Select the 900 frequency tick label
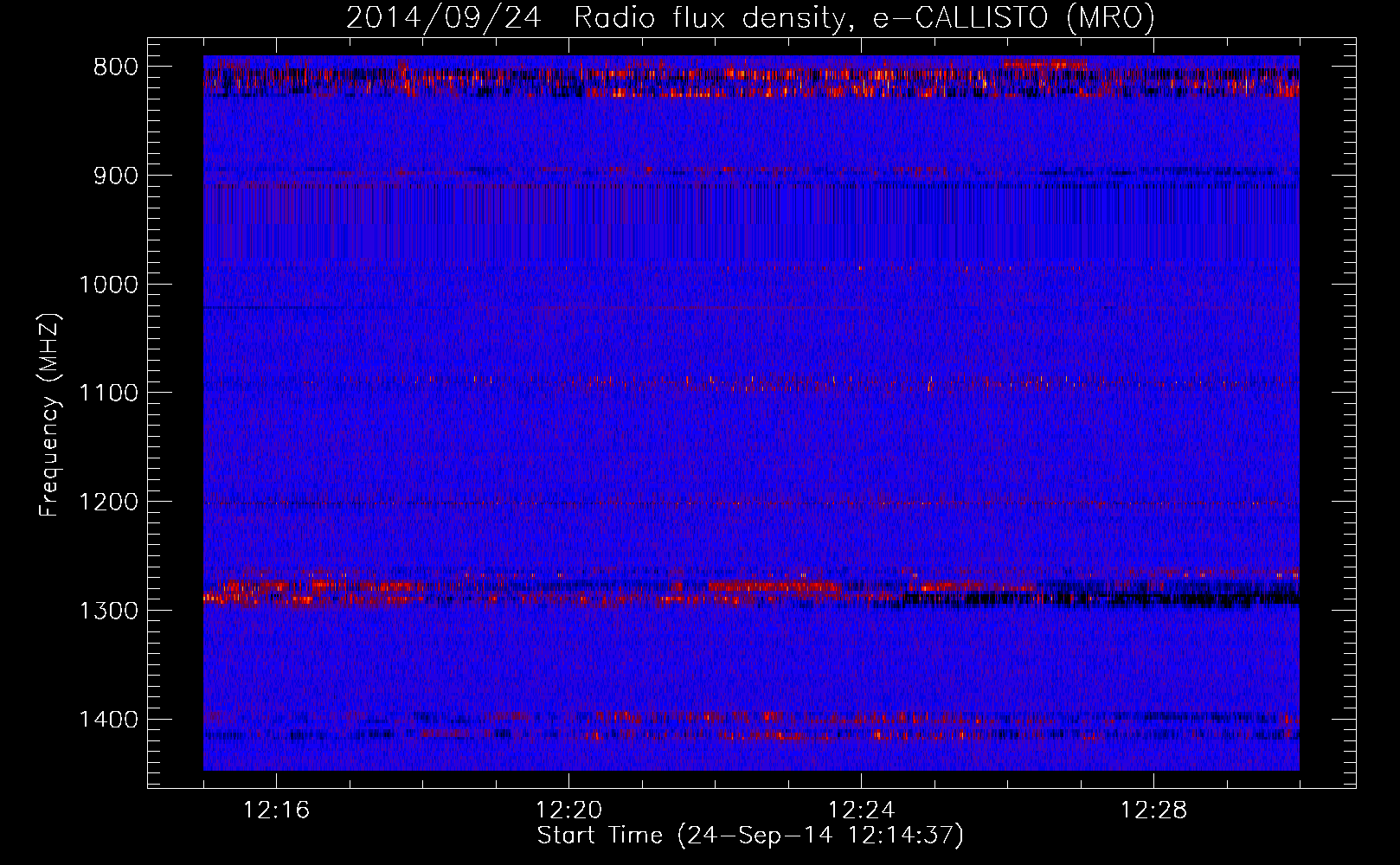 pos(116,176)
